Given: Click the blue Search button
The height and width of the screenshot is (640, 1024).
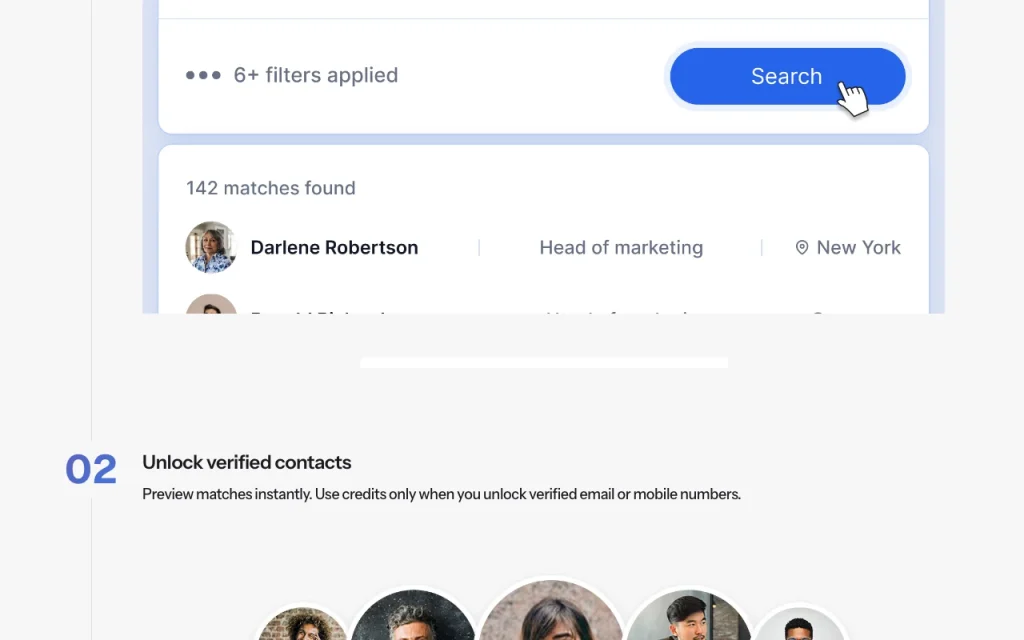Looking at the screenshot, I should pos(787,76).
